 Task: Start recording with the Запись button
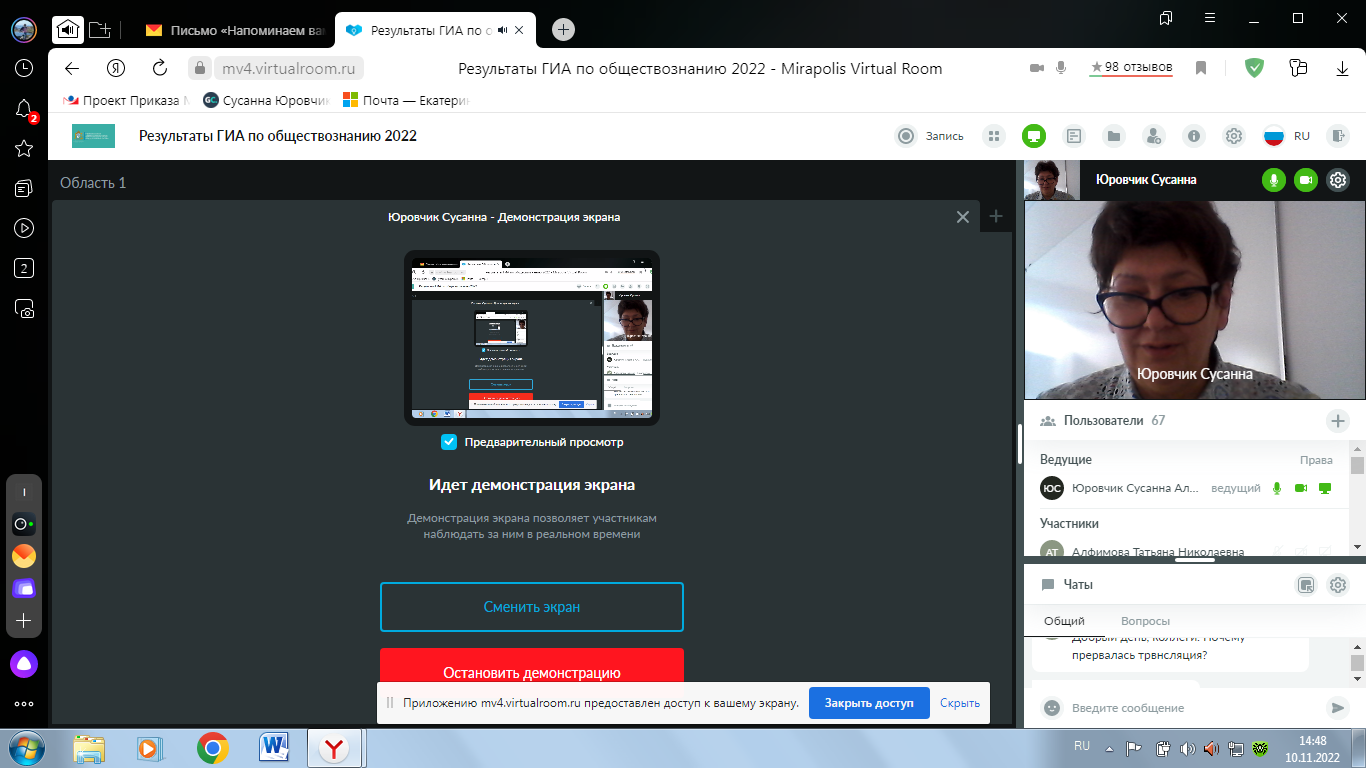[931, 136]
